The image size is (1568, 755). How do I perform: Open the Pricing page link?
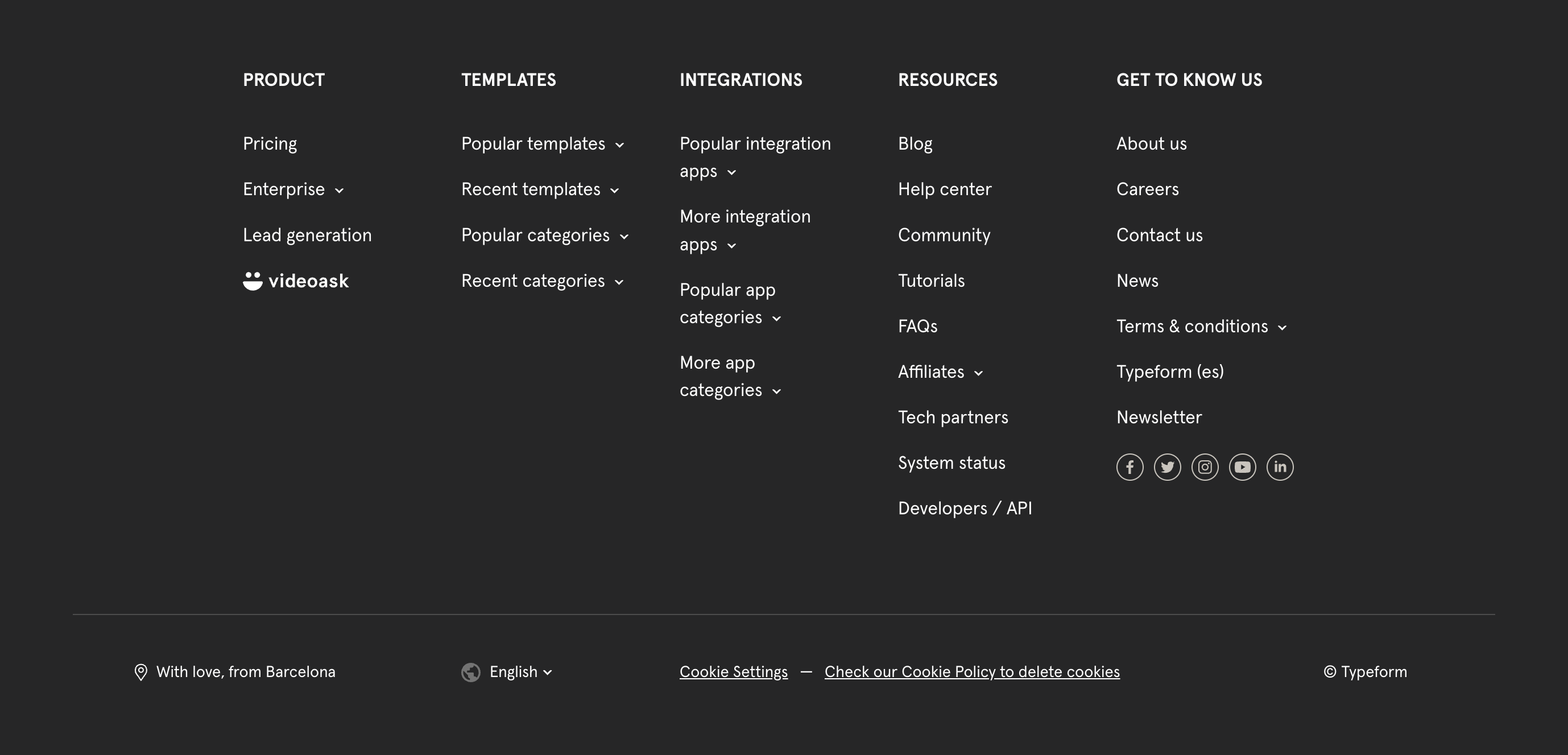tap(270, 144)
